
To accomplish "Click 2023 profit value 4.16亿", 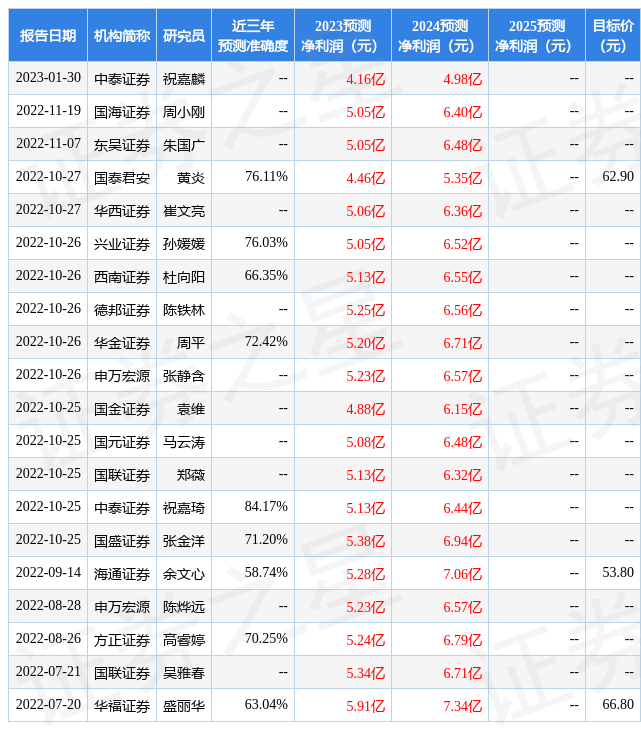I will [x=365, y=79].
